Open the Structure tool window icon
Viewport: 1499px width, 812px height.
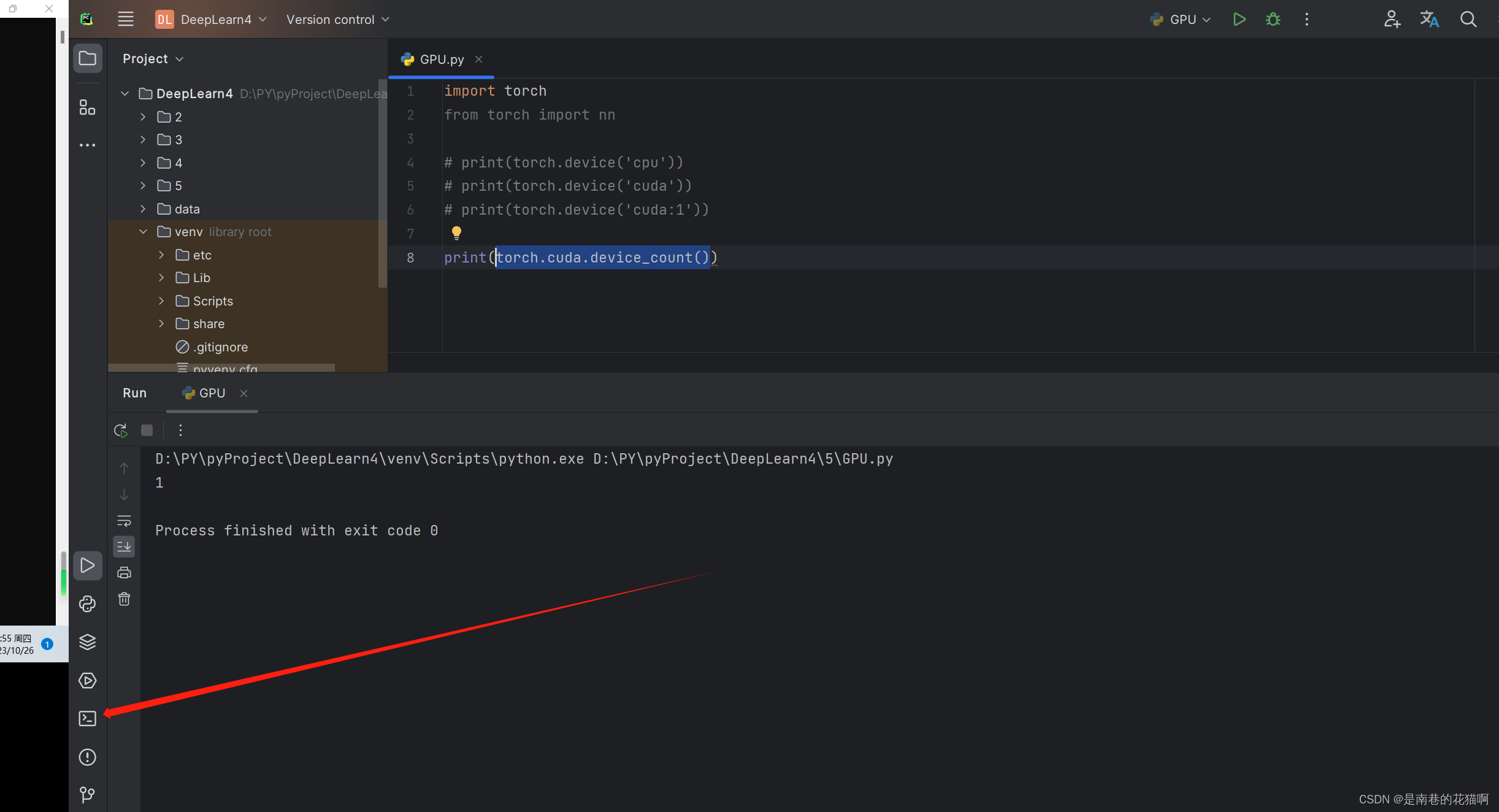point(88,107)
